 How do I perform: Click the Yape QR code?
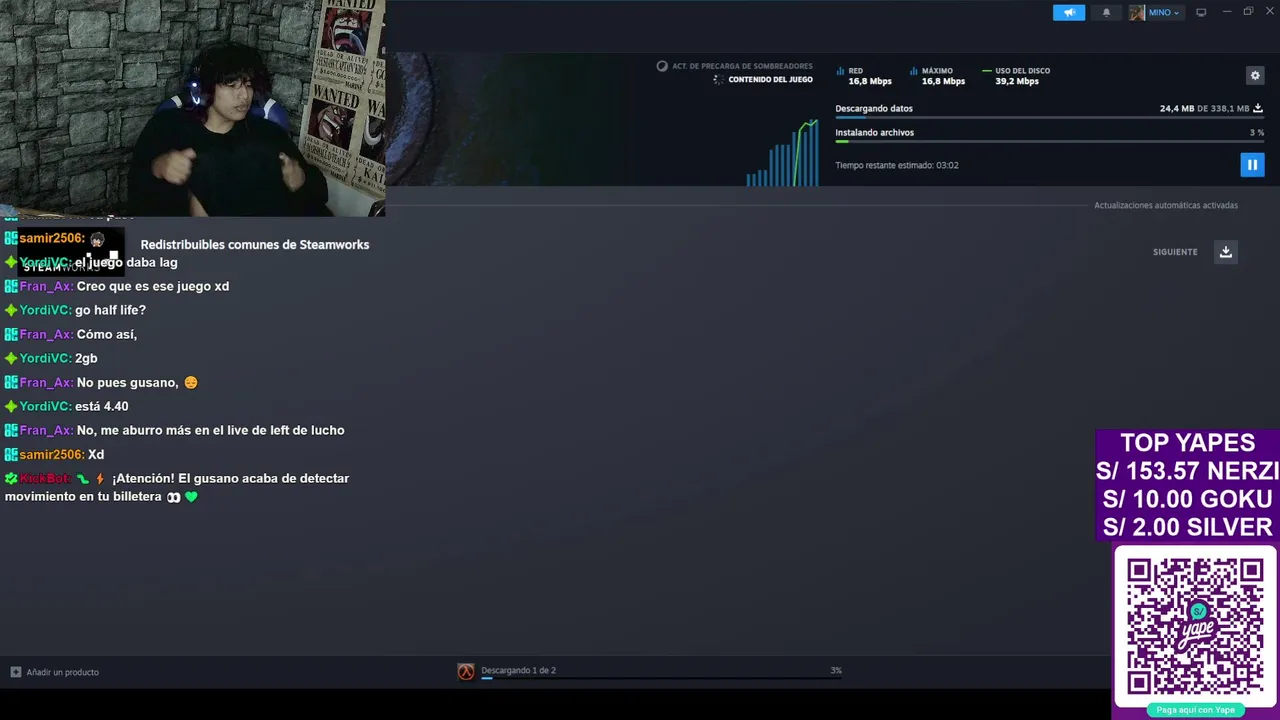coord(1195,627)
